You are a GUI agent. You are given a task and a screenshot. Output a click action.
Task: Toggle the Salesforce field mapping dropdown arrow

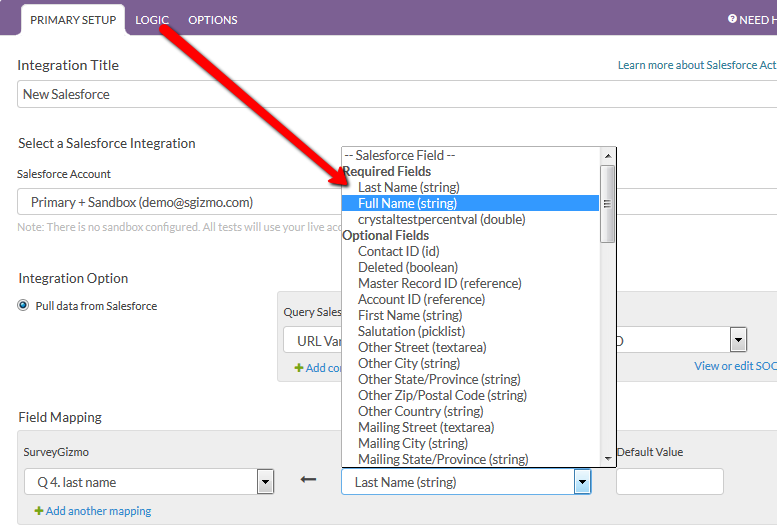582,482
